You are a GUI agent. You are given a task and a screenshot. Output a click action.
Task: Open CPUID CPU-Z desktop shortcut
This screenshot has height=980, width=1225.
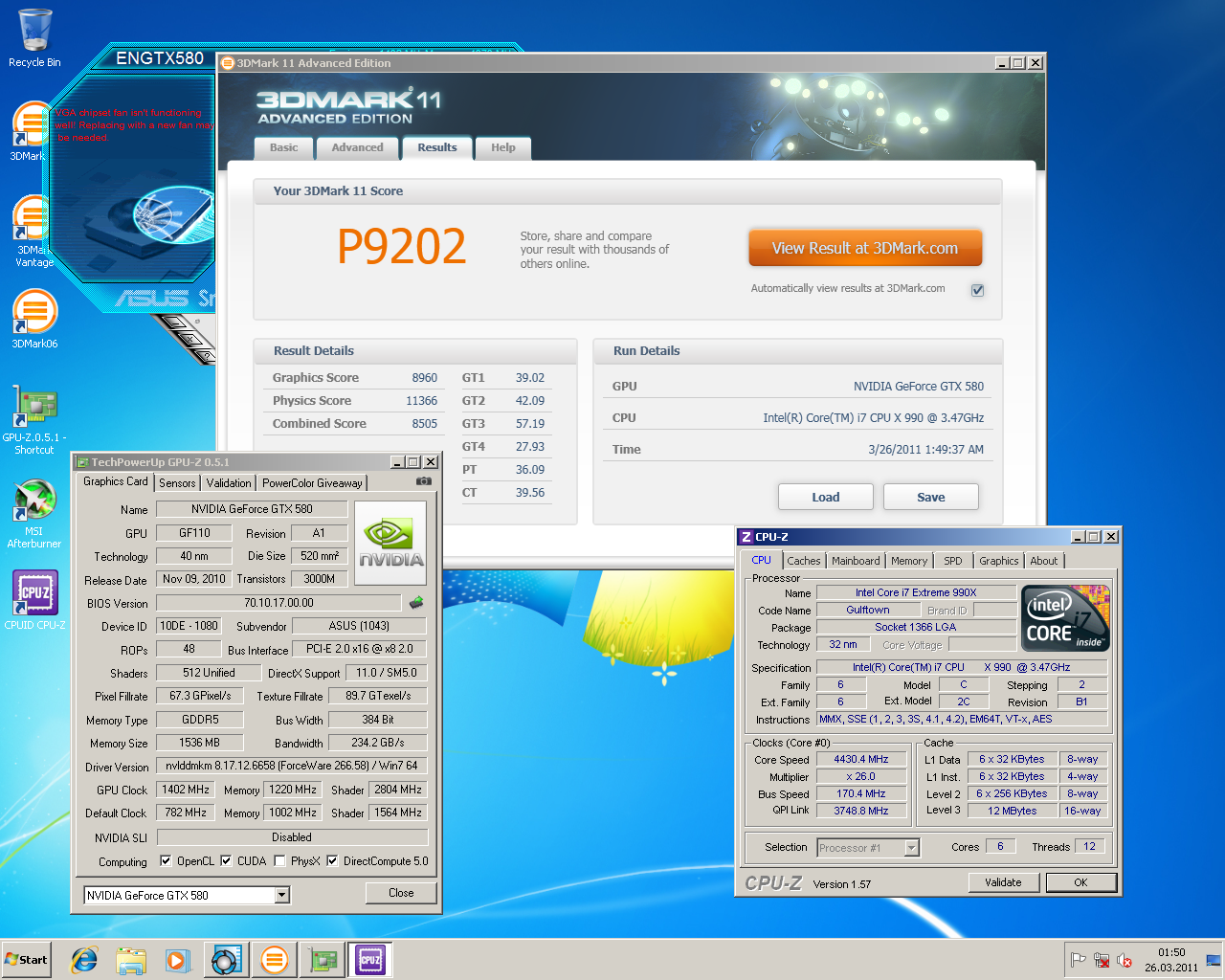point(34,600)
